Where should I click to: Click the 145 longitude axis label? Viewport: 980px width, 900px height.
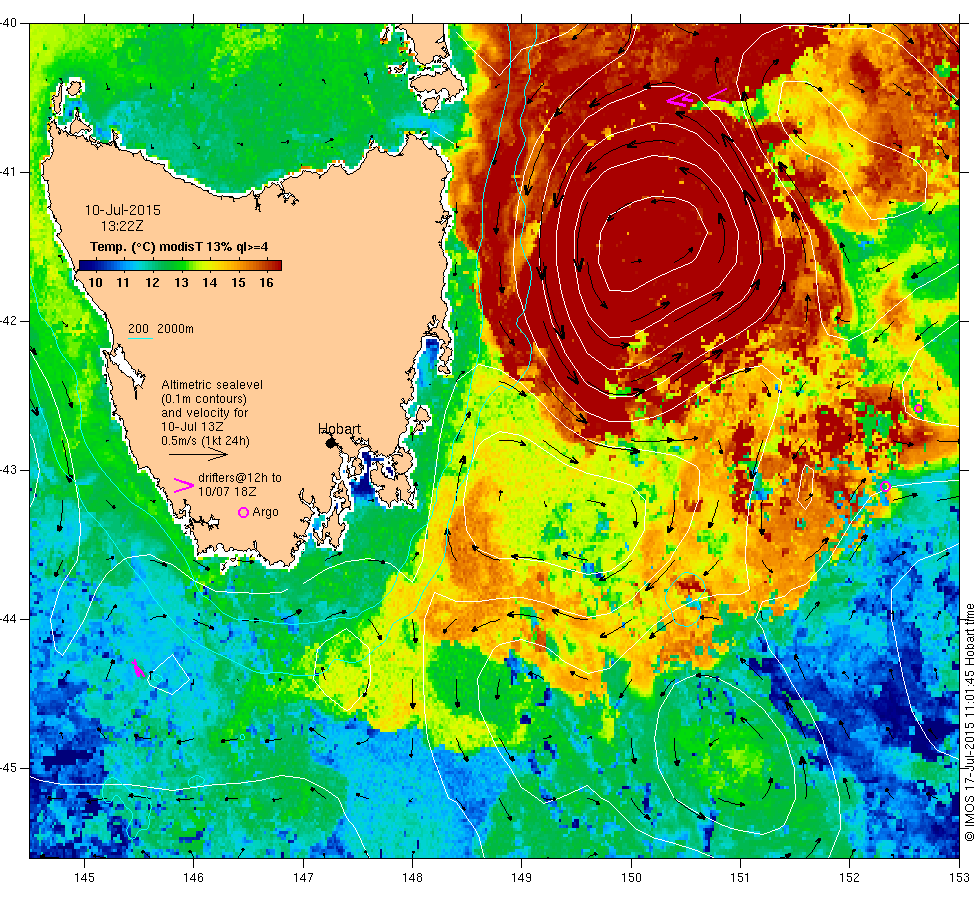coord(84,878)
